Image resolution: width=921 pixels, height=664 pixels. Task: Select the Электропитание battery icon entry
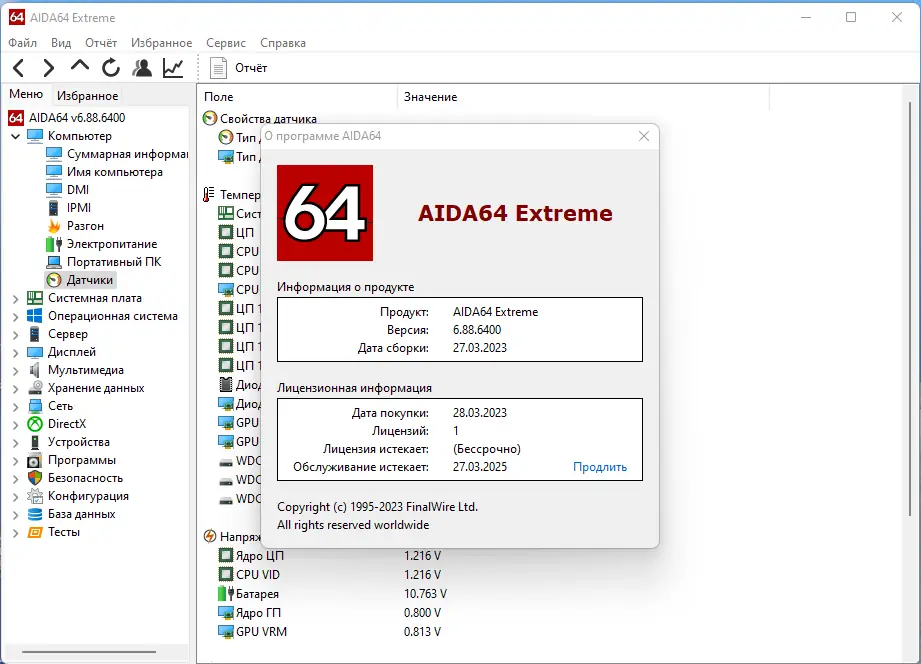(x=110, y=243)
